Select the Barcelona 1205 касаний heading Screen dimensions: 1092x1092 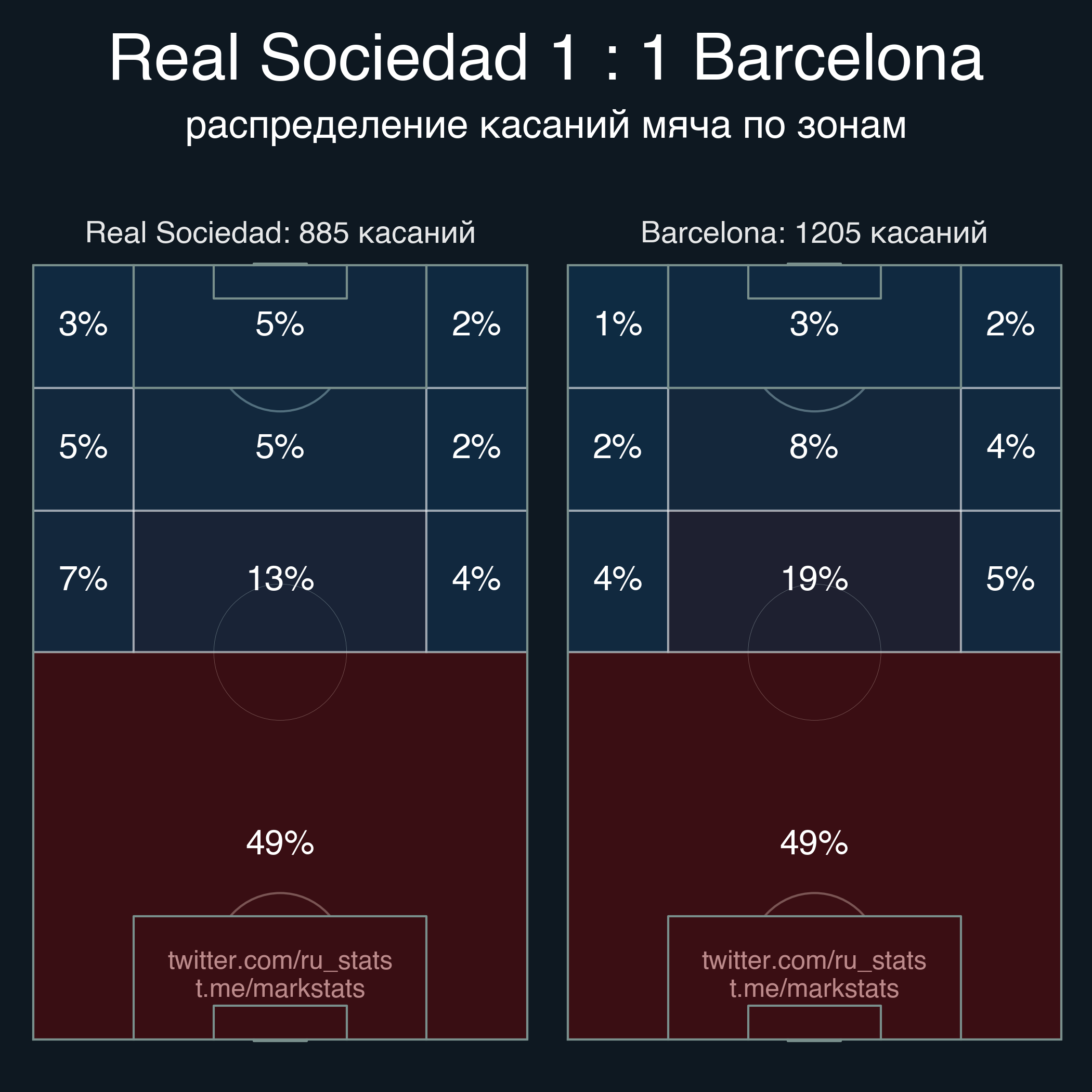click(x=814, y=232)
